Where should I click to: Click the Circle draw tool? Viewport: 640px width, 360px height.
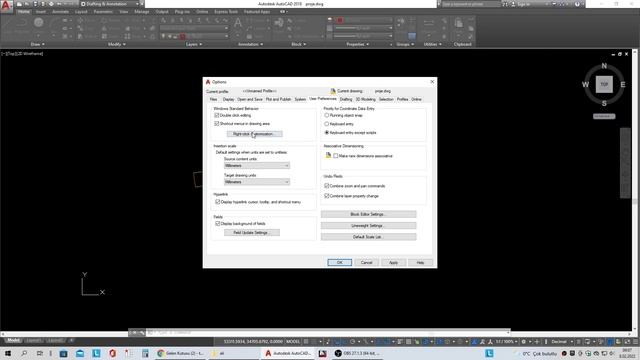[38, 23]
